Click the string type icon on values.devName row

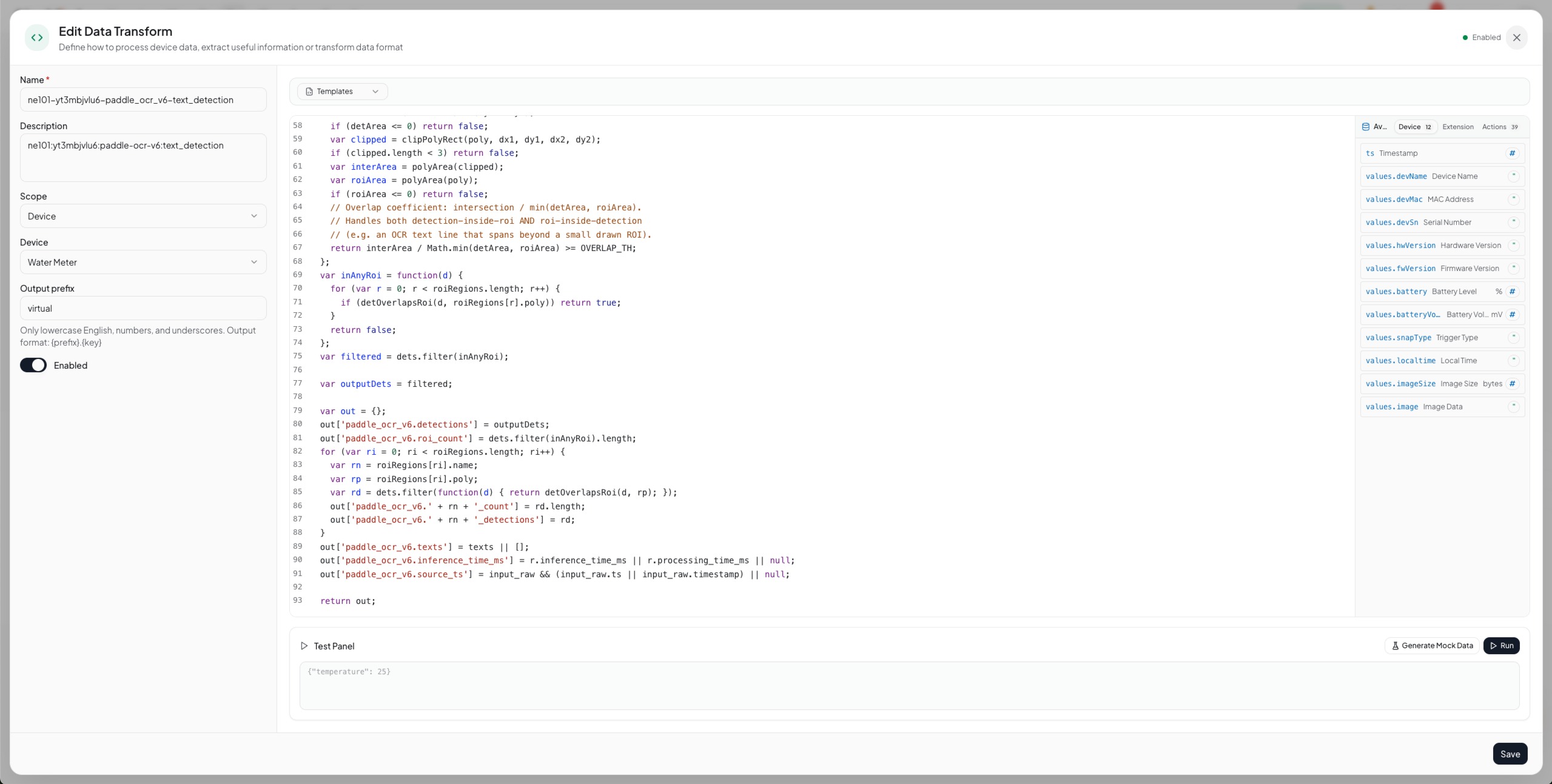(x=1514, y=176)
